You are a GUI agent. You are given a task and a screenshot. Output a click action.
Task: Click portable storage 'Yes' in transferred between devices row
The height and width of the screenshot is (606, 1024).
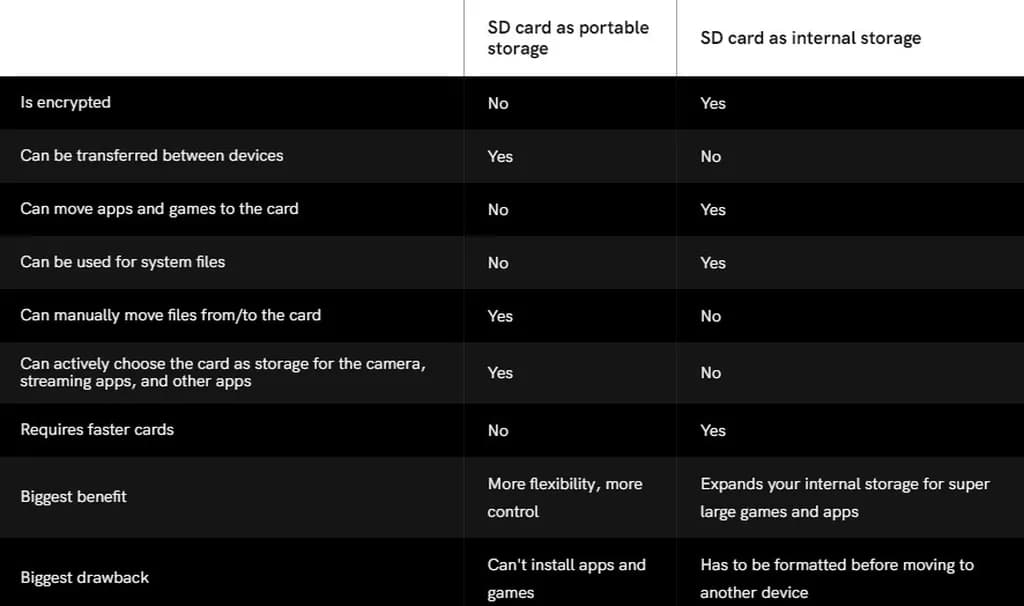pyautogui.click(x=500, y=156)
